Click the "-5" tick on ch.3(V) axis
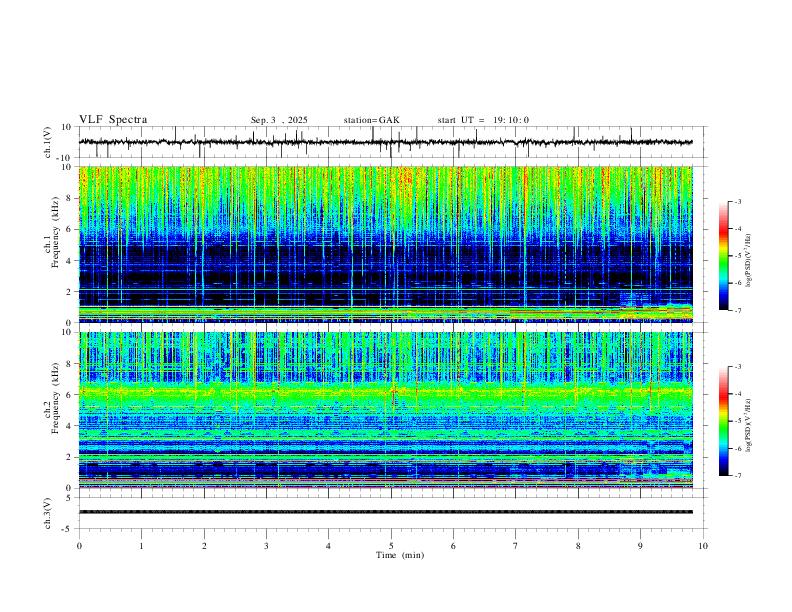 coord(68,529)
